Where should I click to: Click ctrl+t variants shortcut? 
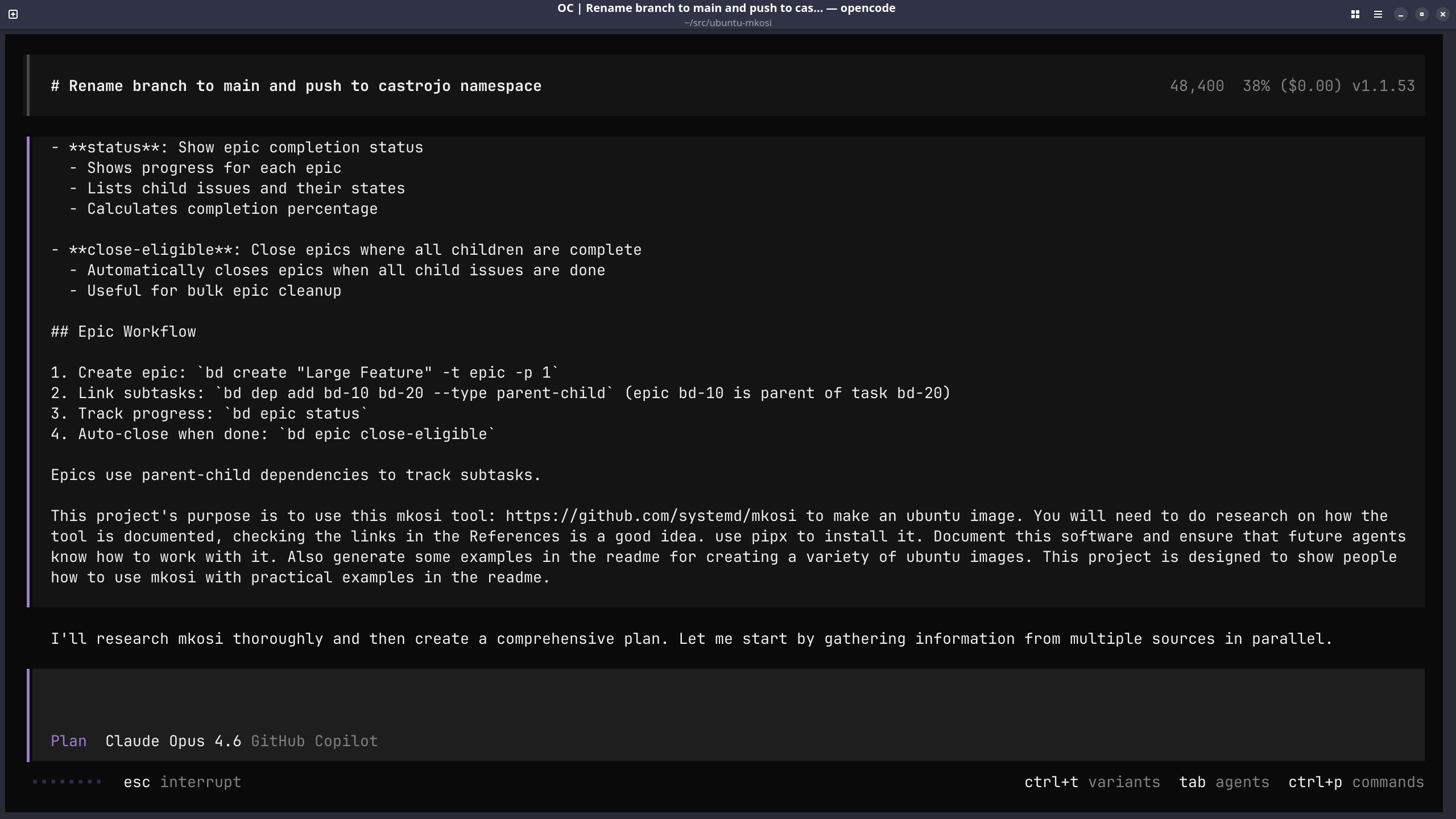click(1092, 782)
